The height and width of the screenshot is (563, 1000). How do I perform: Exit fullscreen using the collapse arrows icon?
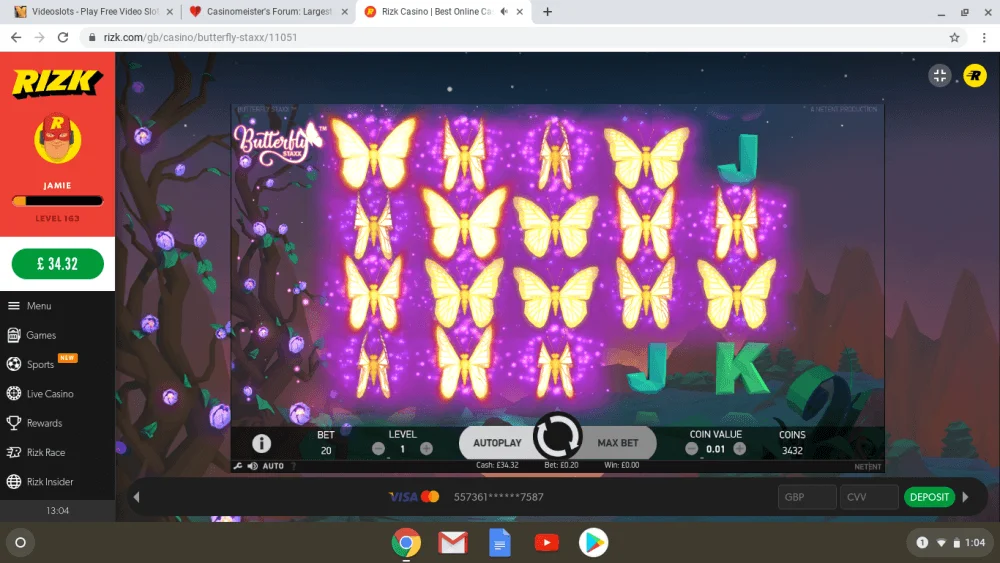click(x=939, y=76)
